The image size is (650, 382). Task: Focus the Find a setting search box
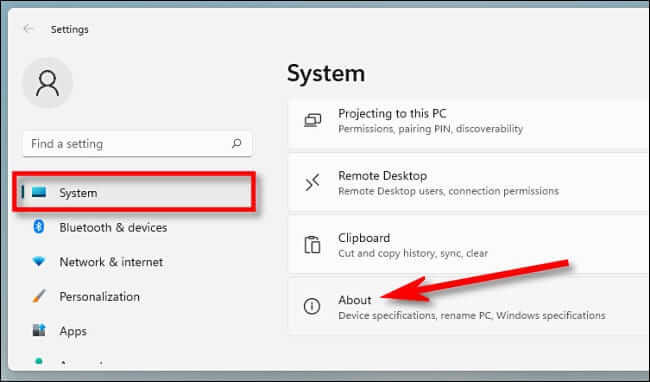coord(137,144)
